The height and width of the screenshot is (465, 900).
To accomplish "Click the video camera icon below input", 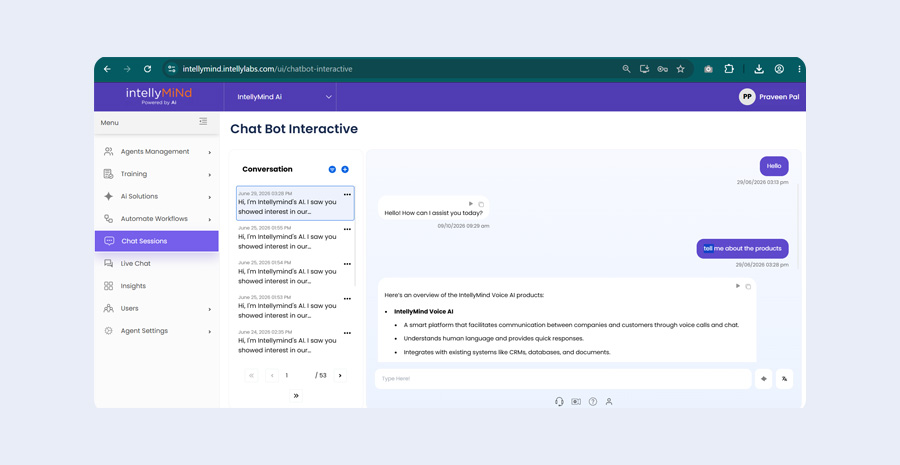I will pos(576,402).
